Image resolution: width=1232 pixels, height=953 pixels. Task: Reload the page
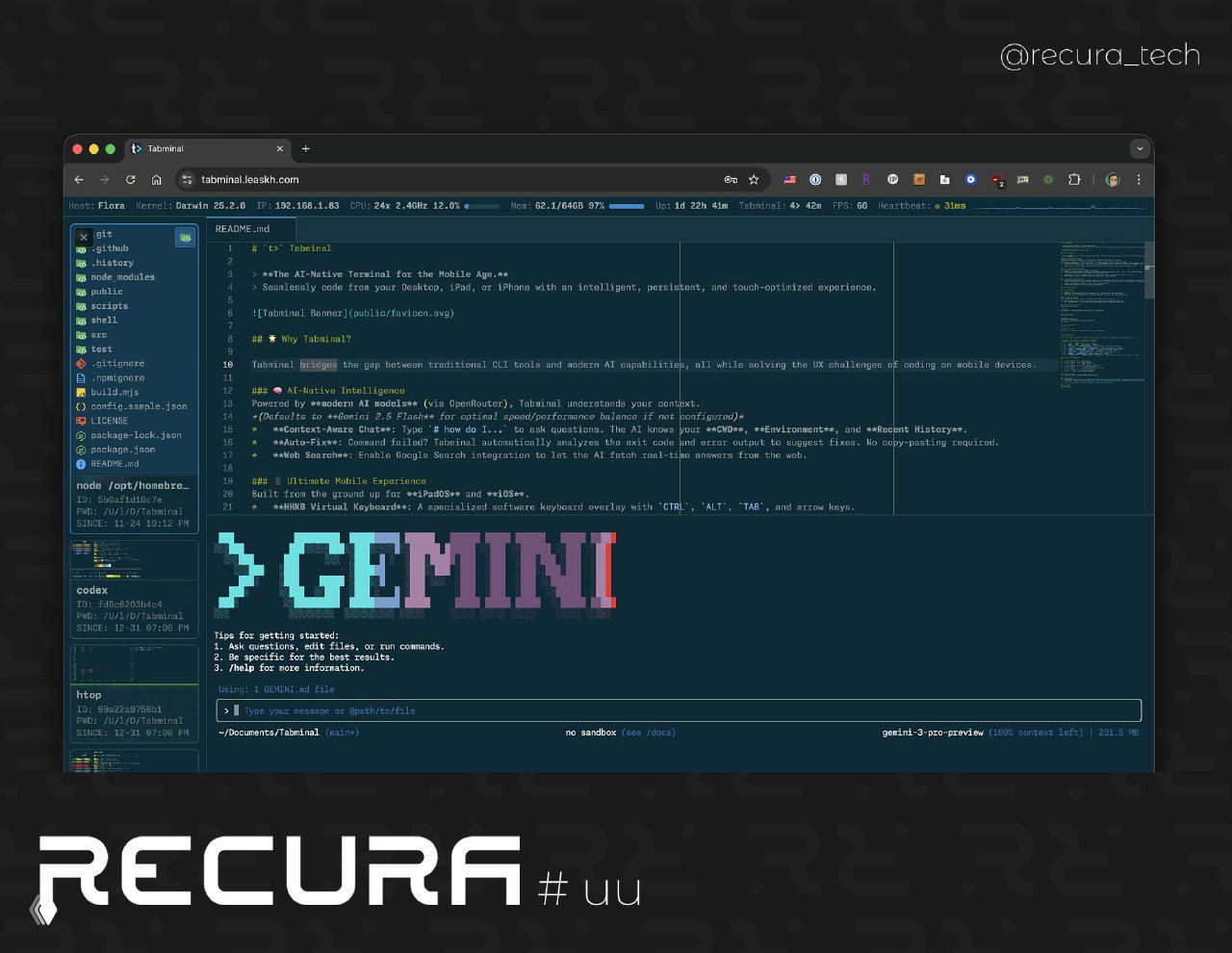(130, 180)
